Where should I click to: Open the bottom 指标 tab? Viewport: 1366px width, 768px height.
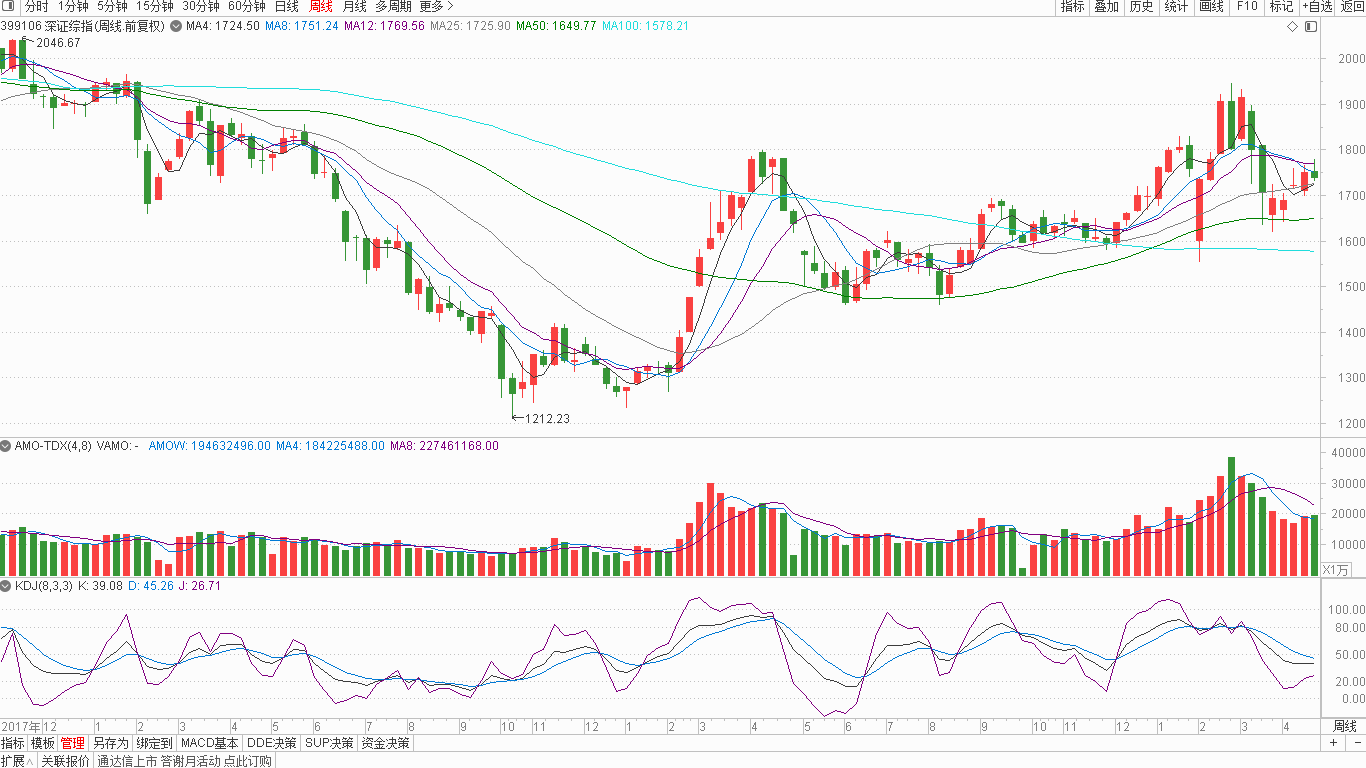[13, 743]
